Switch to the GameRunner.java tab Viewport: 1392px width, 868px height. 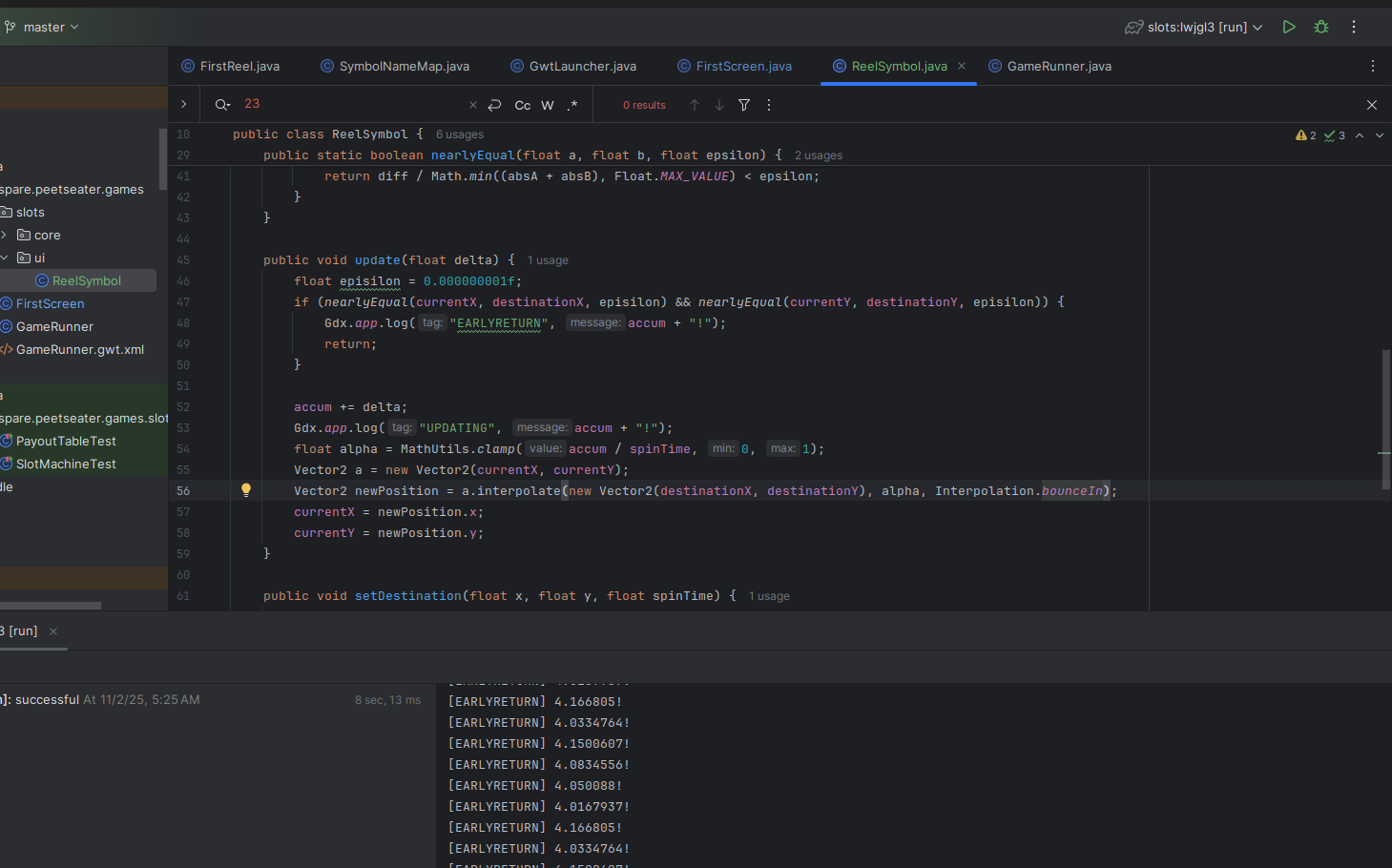[x=1058, y=66]
